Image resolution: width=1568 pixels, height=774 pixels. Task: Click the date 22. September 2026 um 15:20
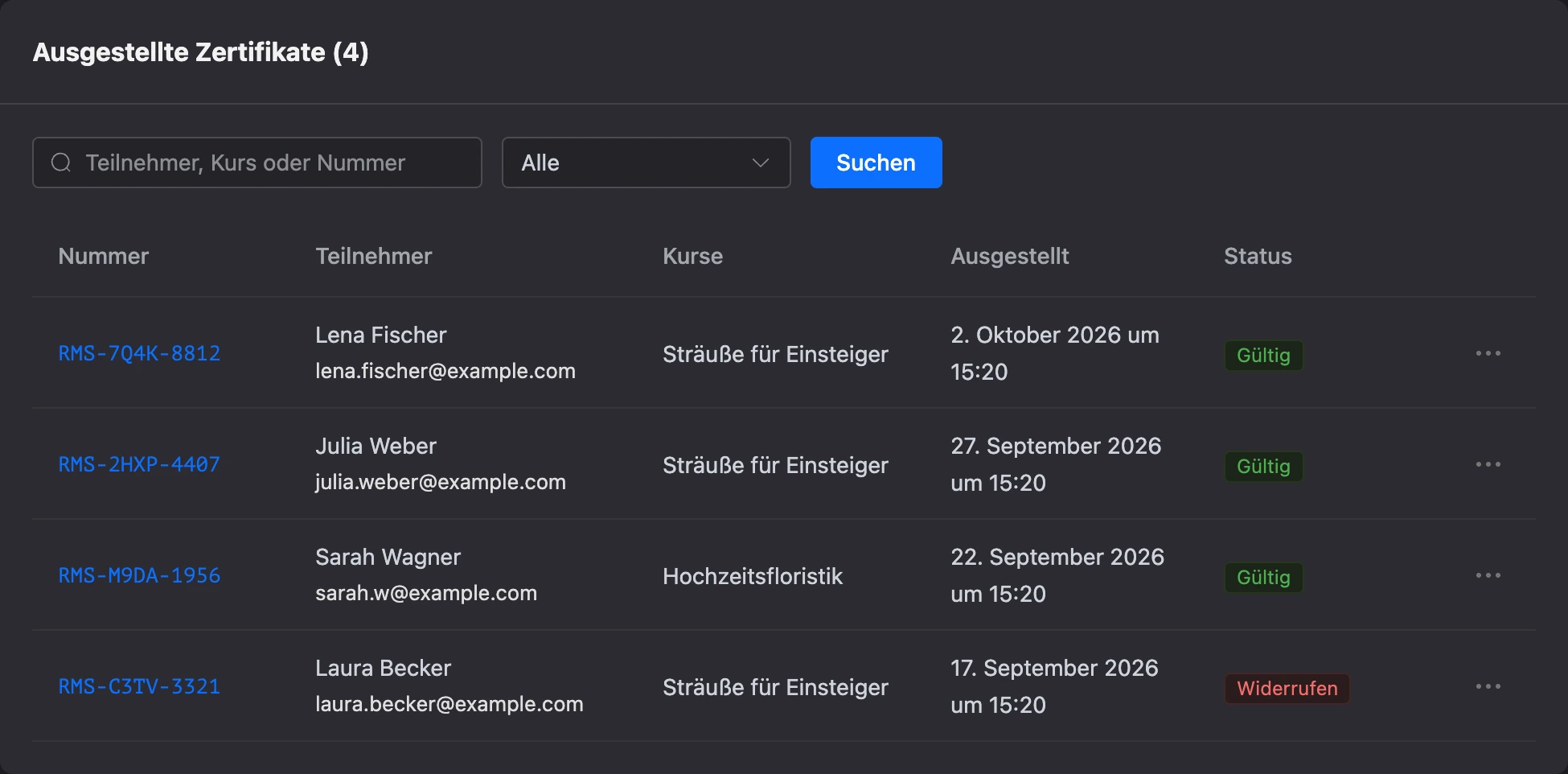click(x=1057, y=575)
